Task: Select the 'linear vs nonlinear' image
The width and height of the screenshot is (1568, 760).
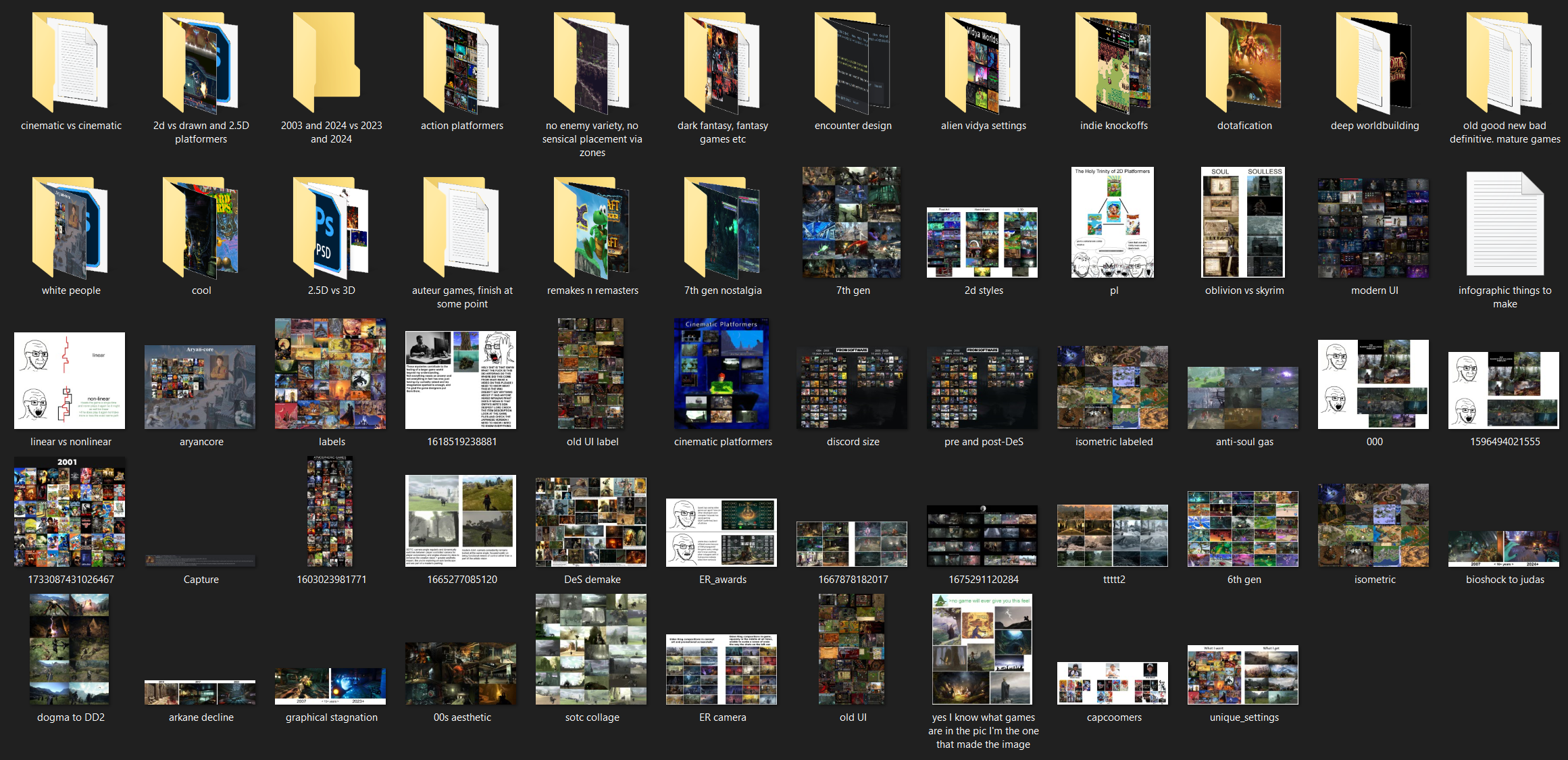Action: point(70,380)
